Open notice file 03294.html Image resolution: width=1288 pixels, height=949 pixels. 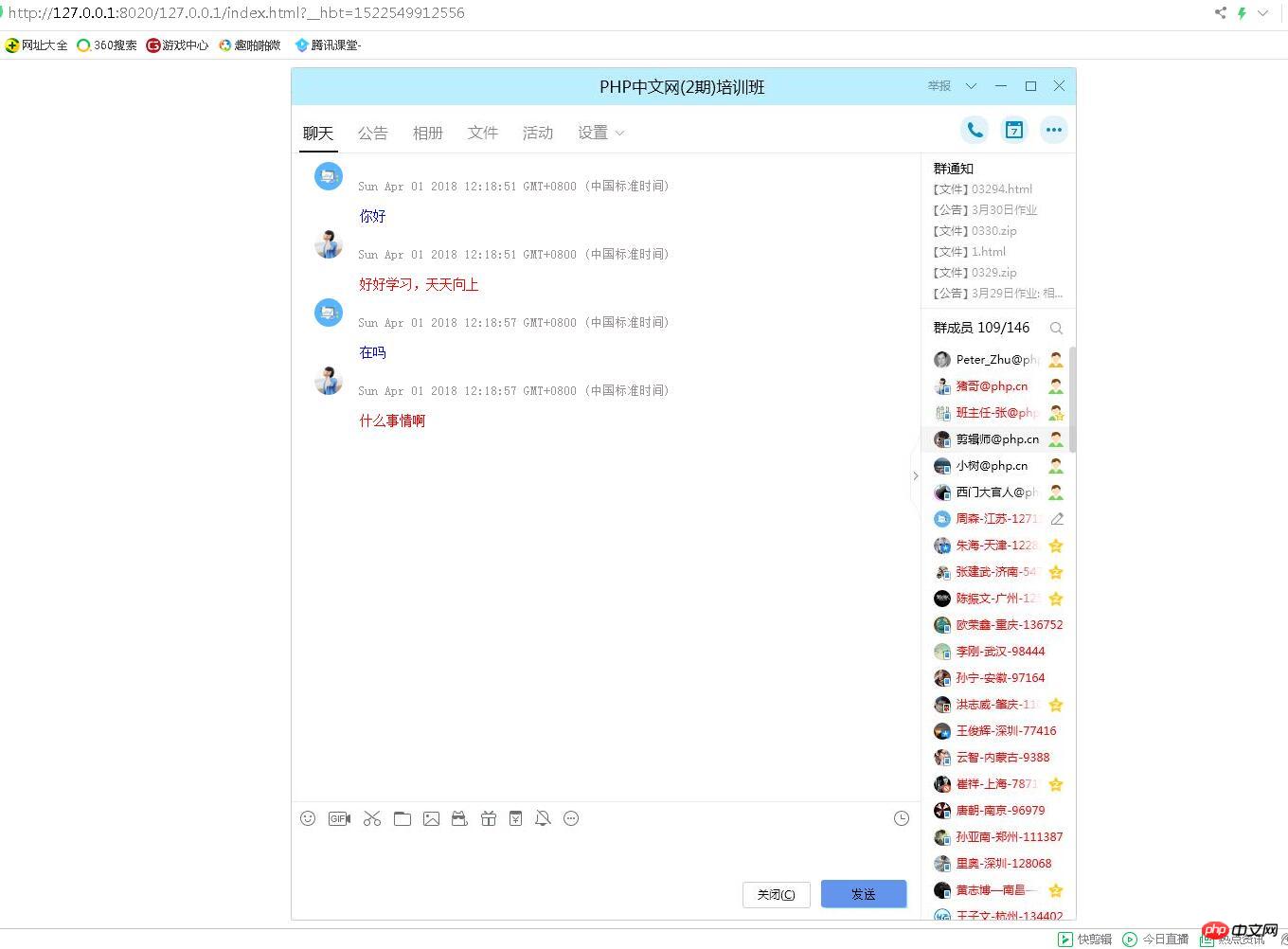[983, 189]
